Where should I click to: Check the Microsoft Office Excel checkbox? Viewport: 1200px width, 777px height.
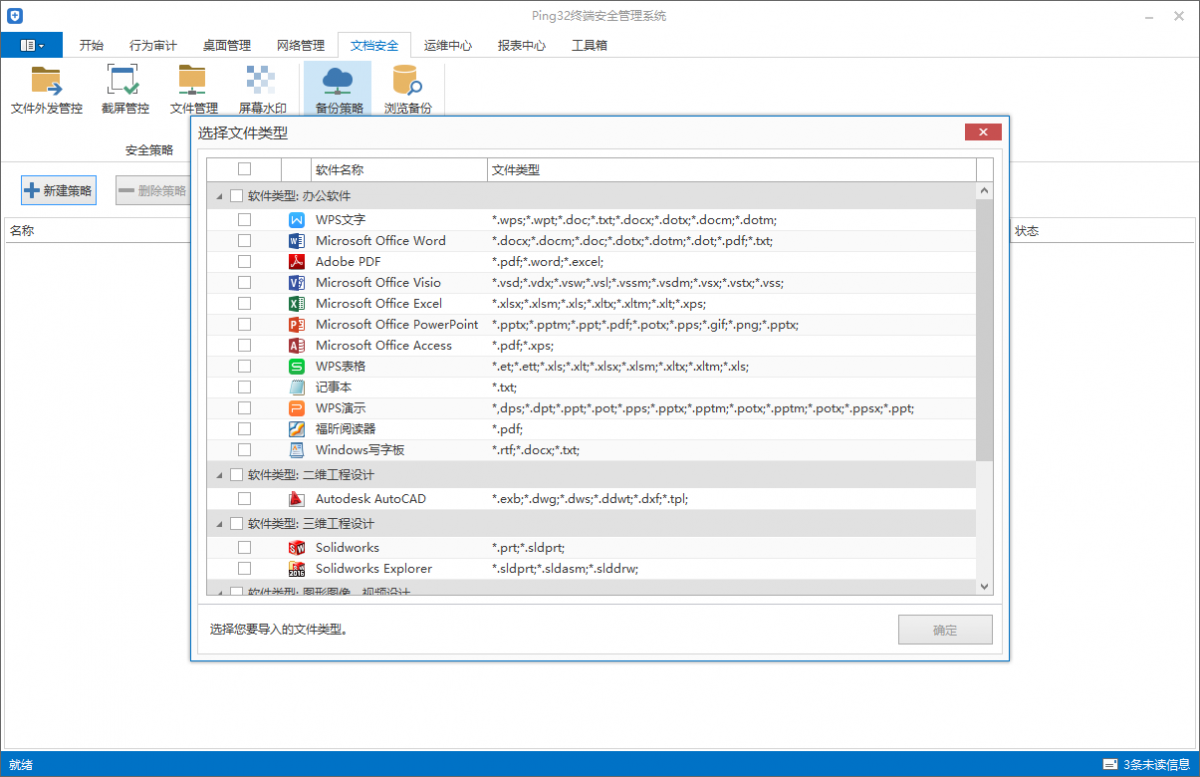pos(244,304)
